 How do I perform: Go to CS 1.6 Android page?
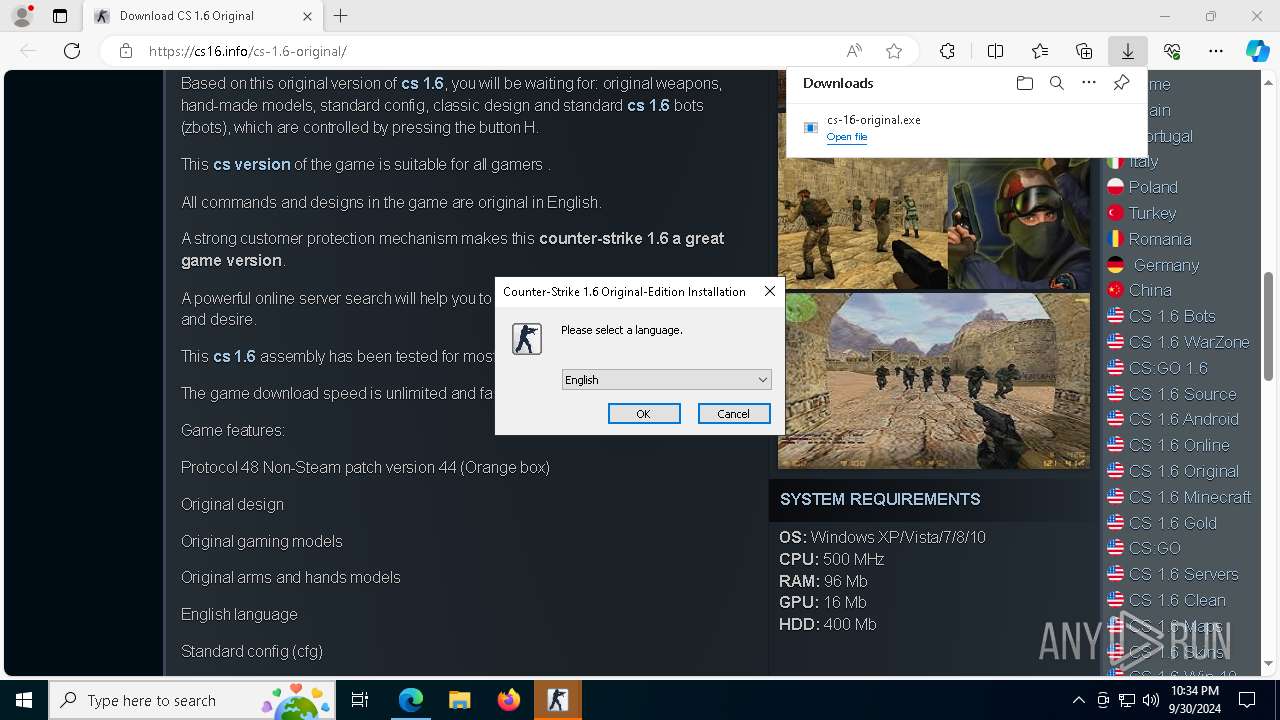[x=1184, y=419]
